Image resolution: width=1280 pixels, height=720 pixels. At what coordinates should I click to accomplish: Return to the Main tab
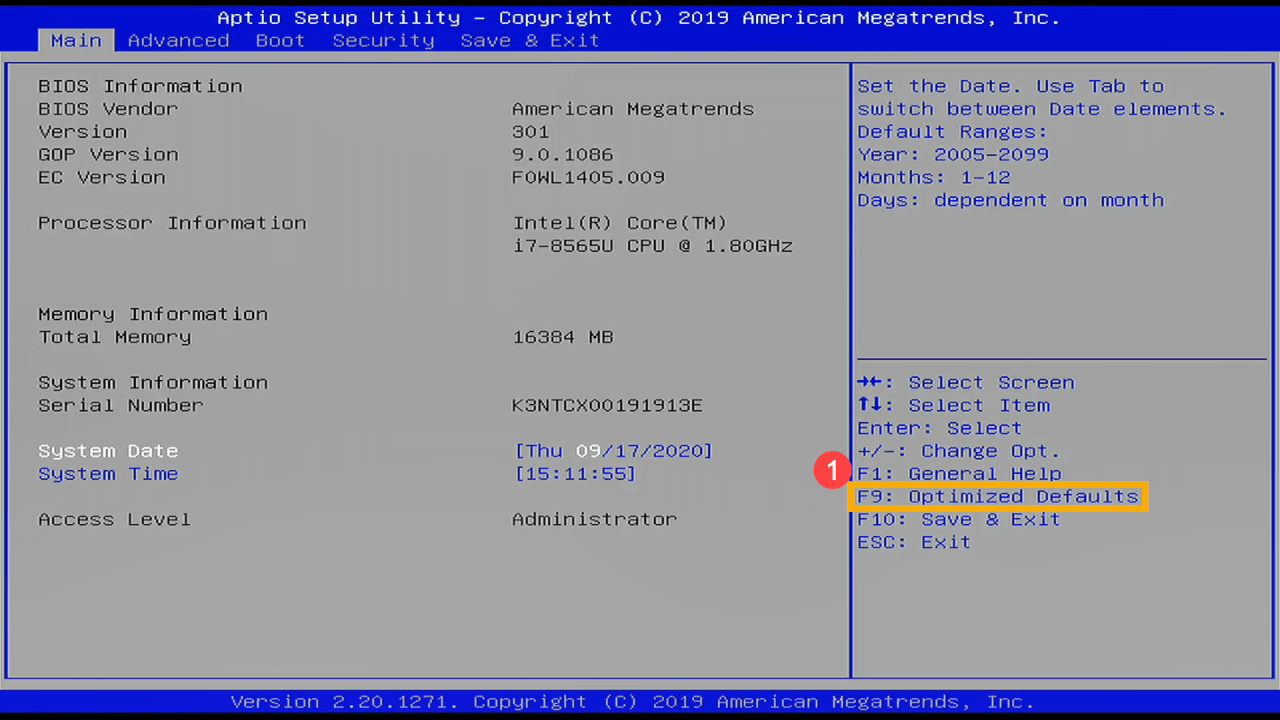point(76,40)
